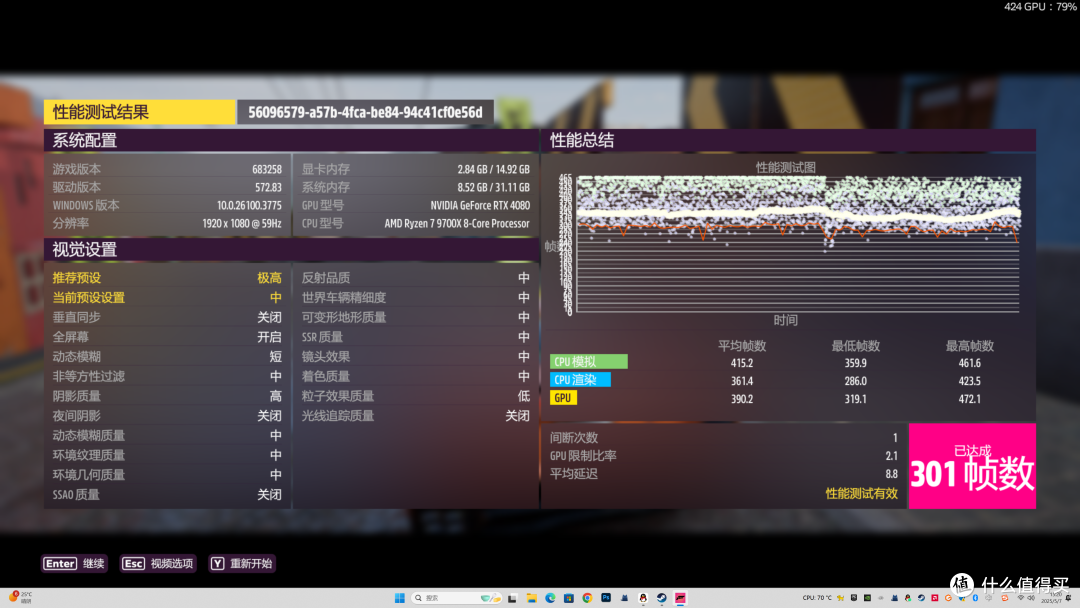Open the weather widget showing 25°C
This screenshot has height=608, width=1080.
tap(21, 597)
